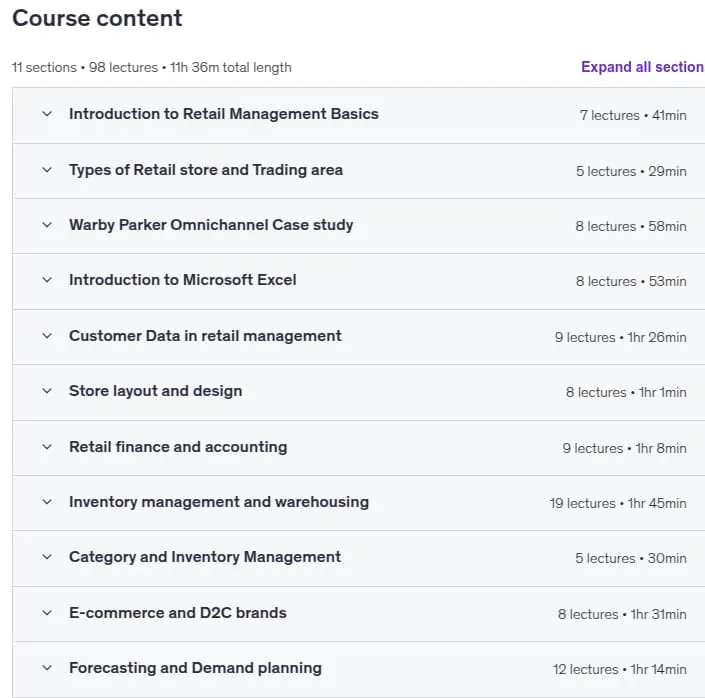Viewport: 705px width, 698px height.
Task: Select Store layout and design section title
Action: point(156,391)
